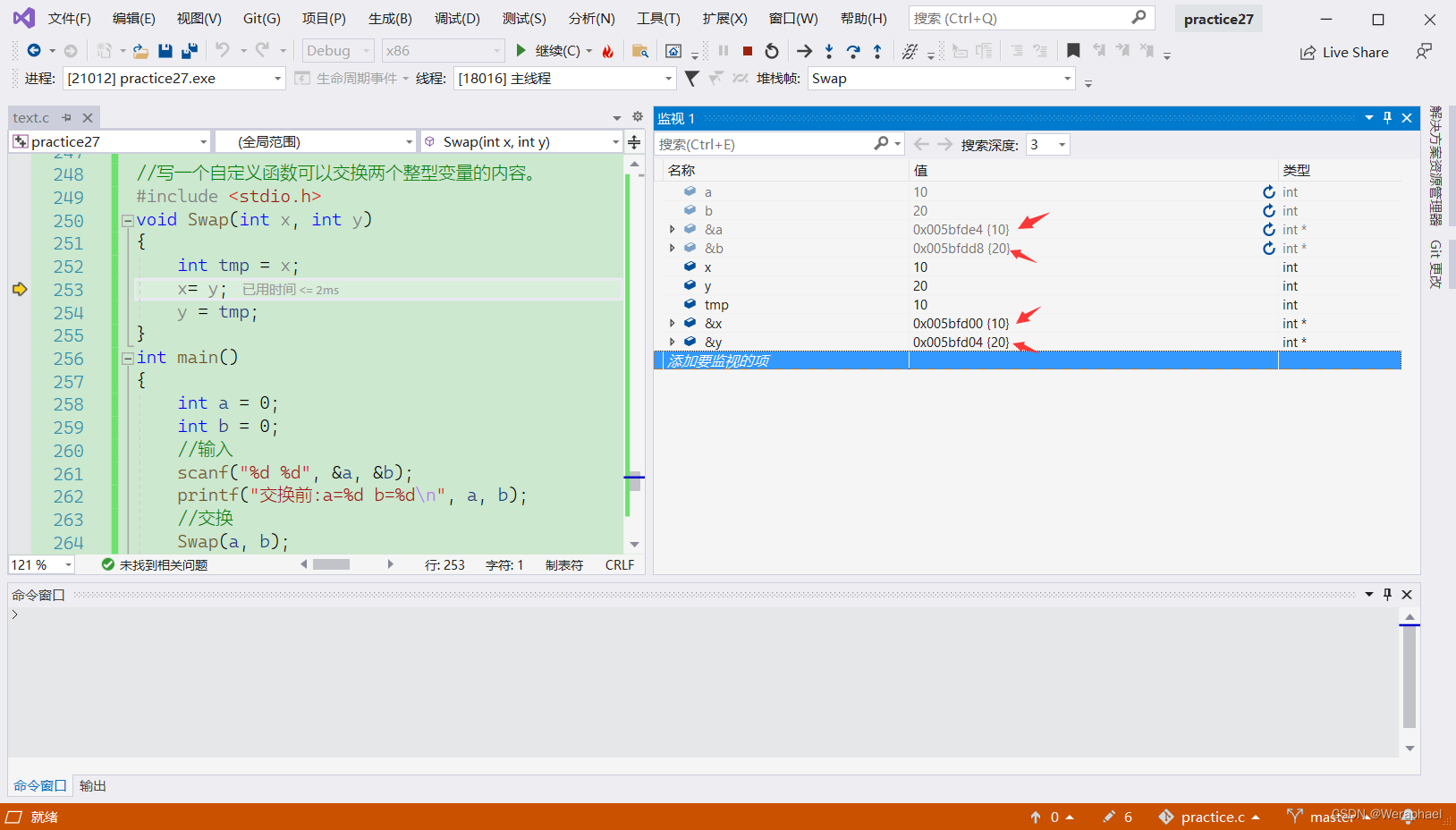
Task: Navigate backward in code
Action: [x=34, y=51]
